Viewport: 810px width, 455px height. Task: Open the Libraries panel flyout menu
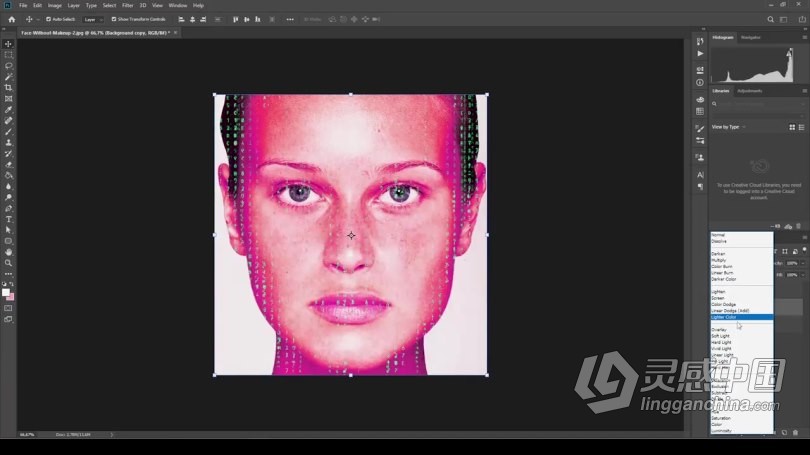pyautogui.click(x=804, y=91)
